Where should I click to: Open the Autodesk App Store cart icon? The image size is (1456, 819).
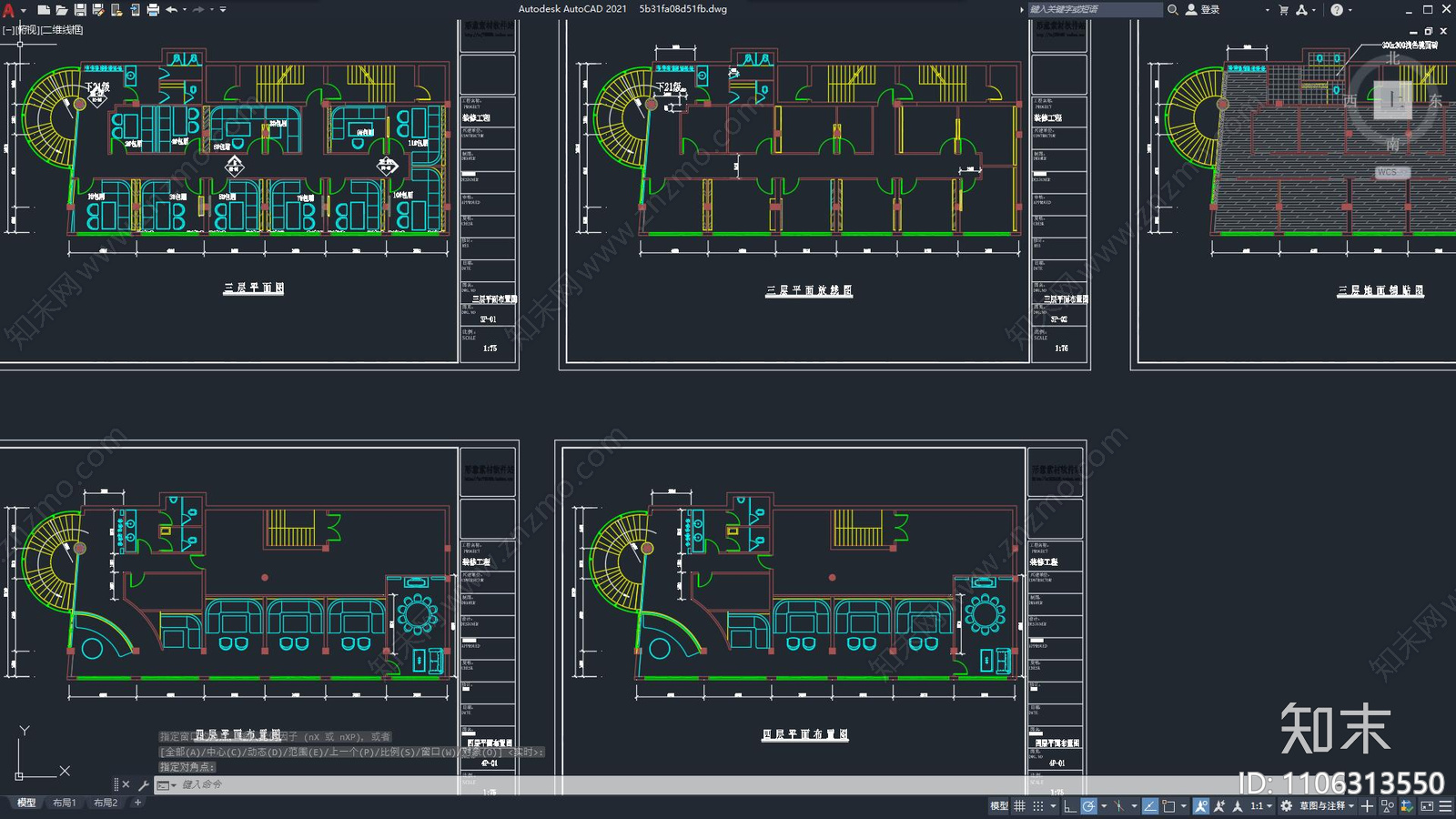[x=1283, y=9]
